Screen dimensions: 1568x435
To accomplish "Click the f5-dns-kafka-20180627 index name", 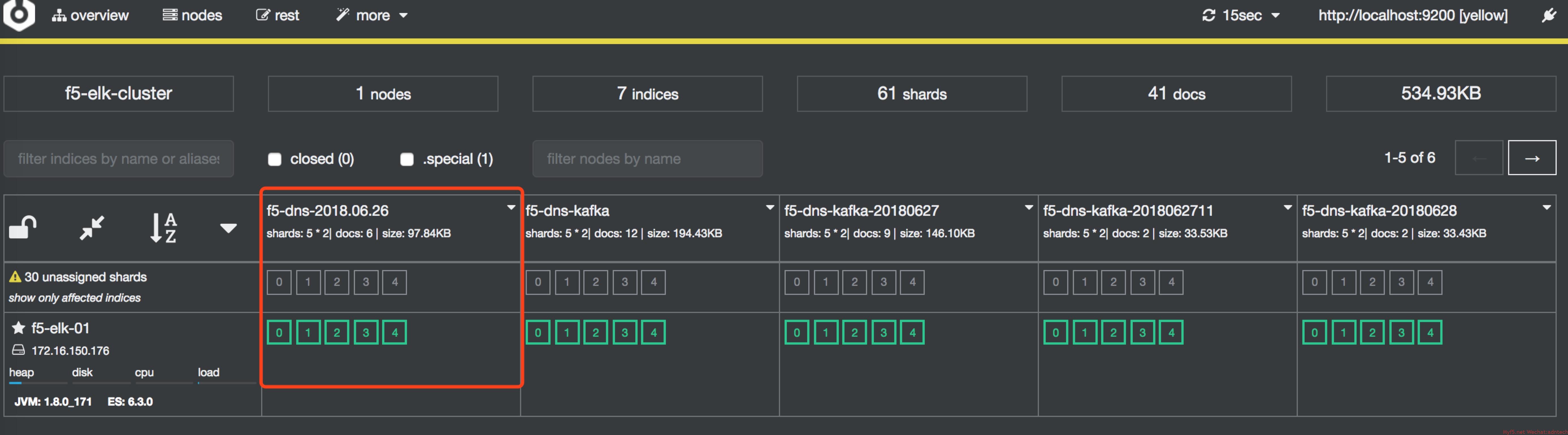I will tap(861, 211).
